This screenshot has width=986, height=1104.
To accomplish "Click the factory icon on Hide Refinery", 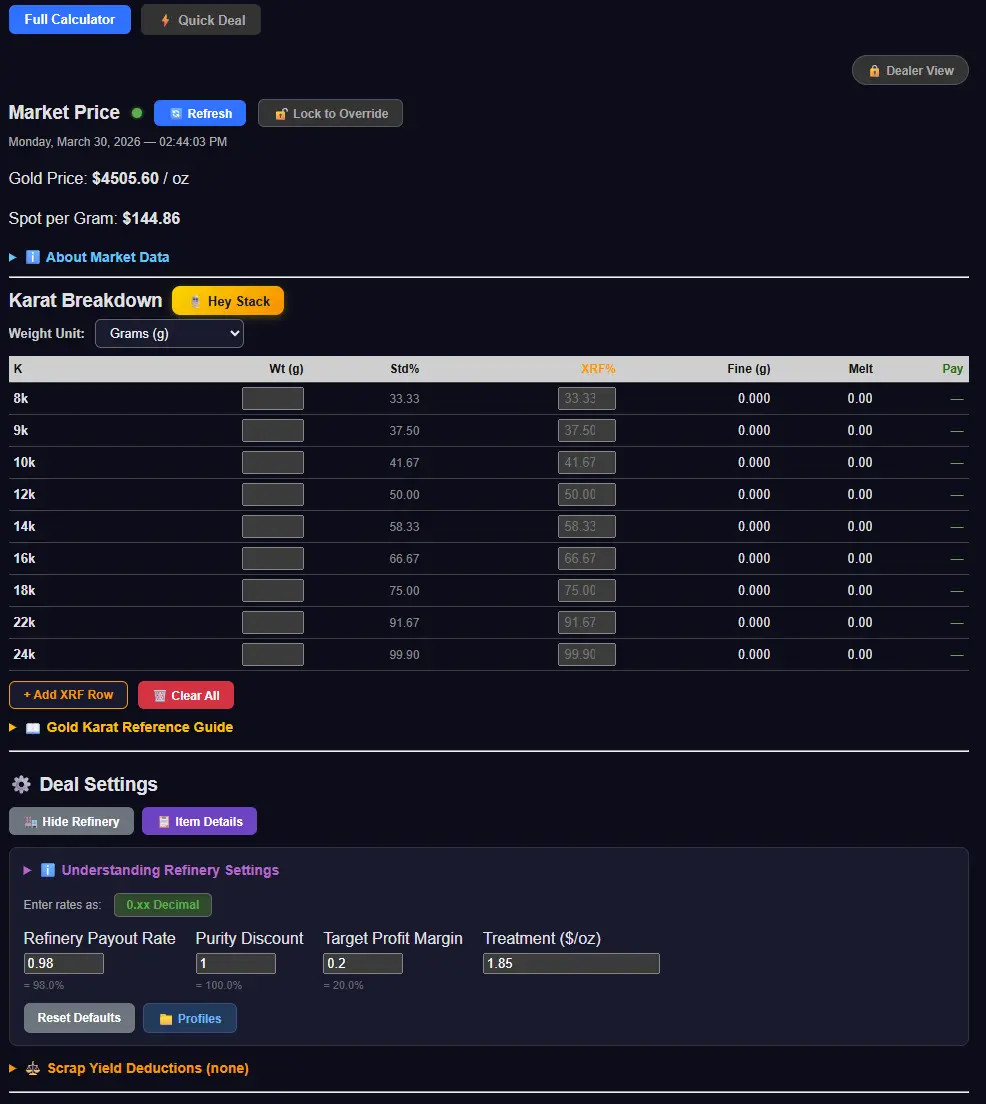I will (x=30, y=822).
